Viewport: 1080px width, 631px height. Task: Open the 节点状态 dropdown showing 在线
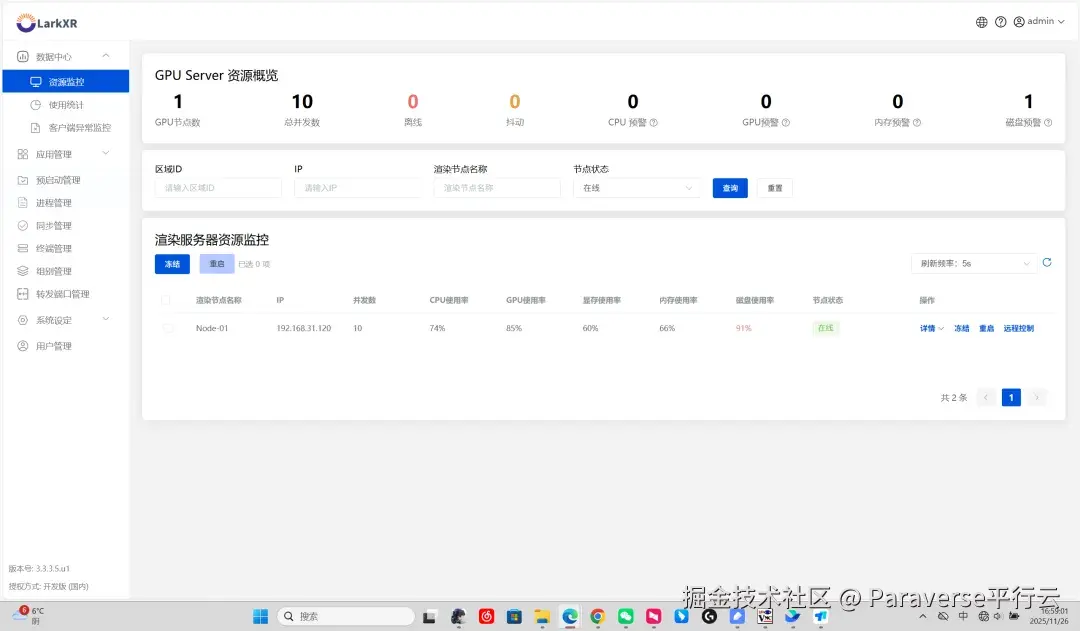coord(637,188)
